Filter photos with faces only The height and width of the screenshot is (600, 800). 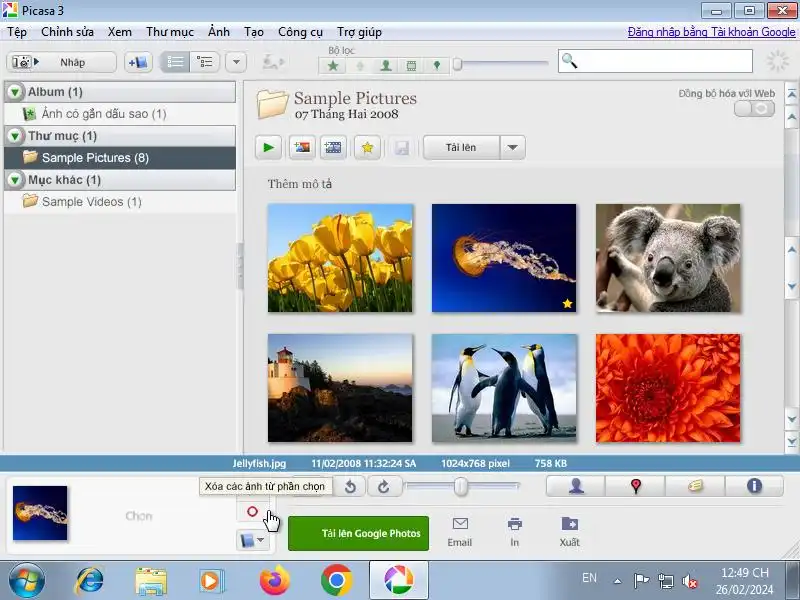click(386, 65)
